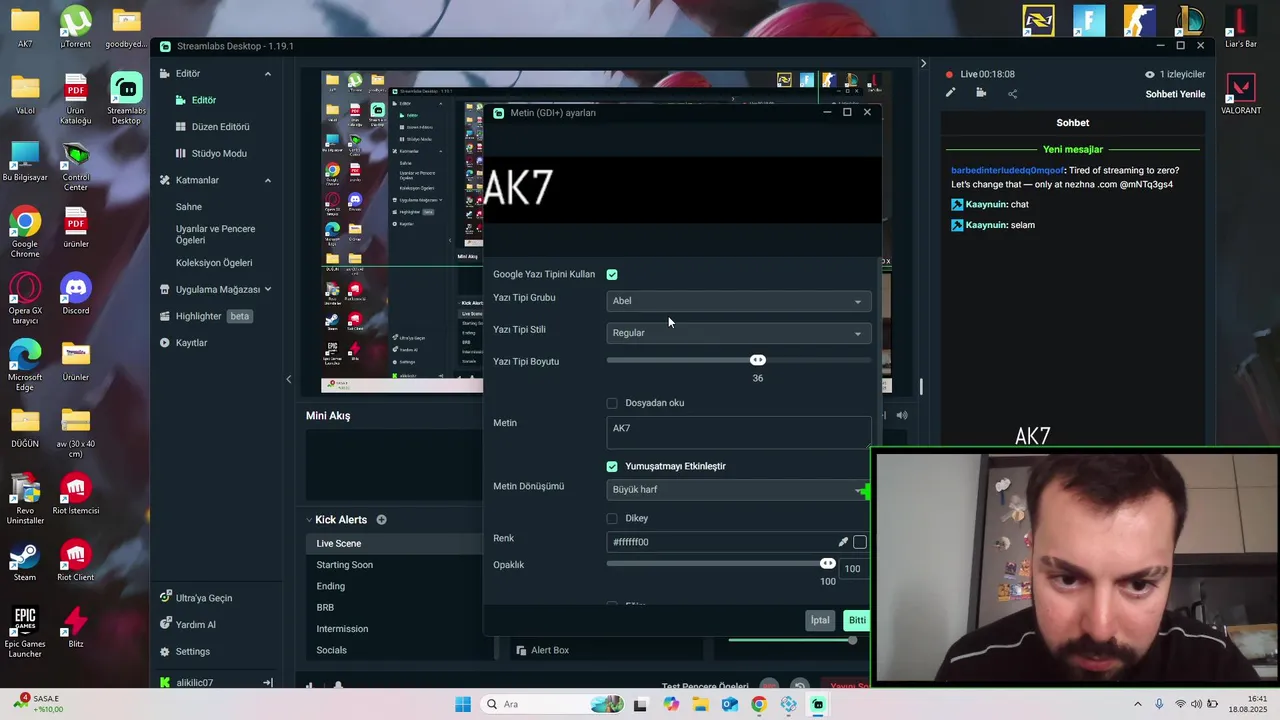Show hidden system tray icons

coord(1138,704)
